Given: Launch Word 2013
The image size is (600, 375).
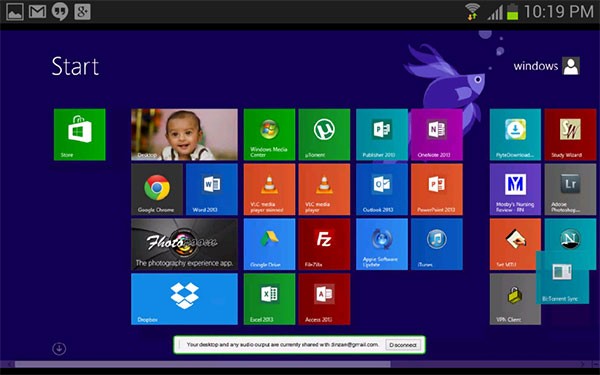Looking at the screenshot, I should point(212,189).
